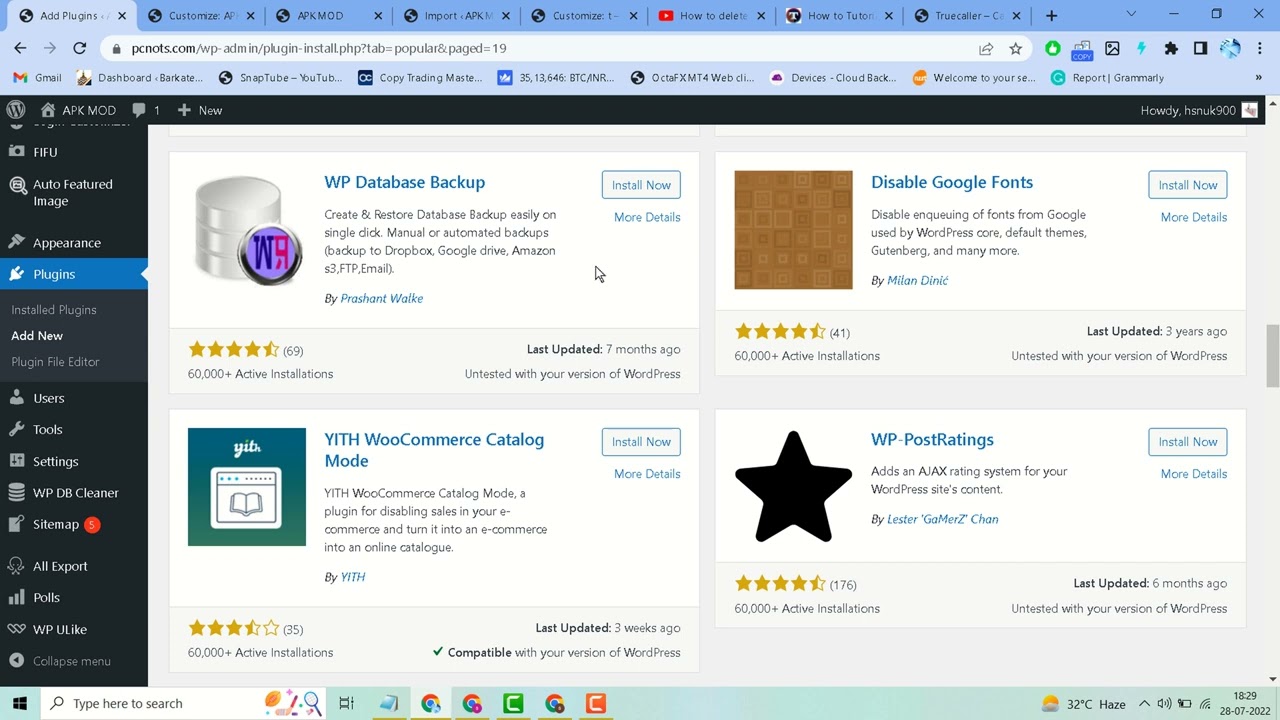Viewport: 1280px width, 720px height.
Task: Open the Windows Start menu
Action: tap(20, 703)
